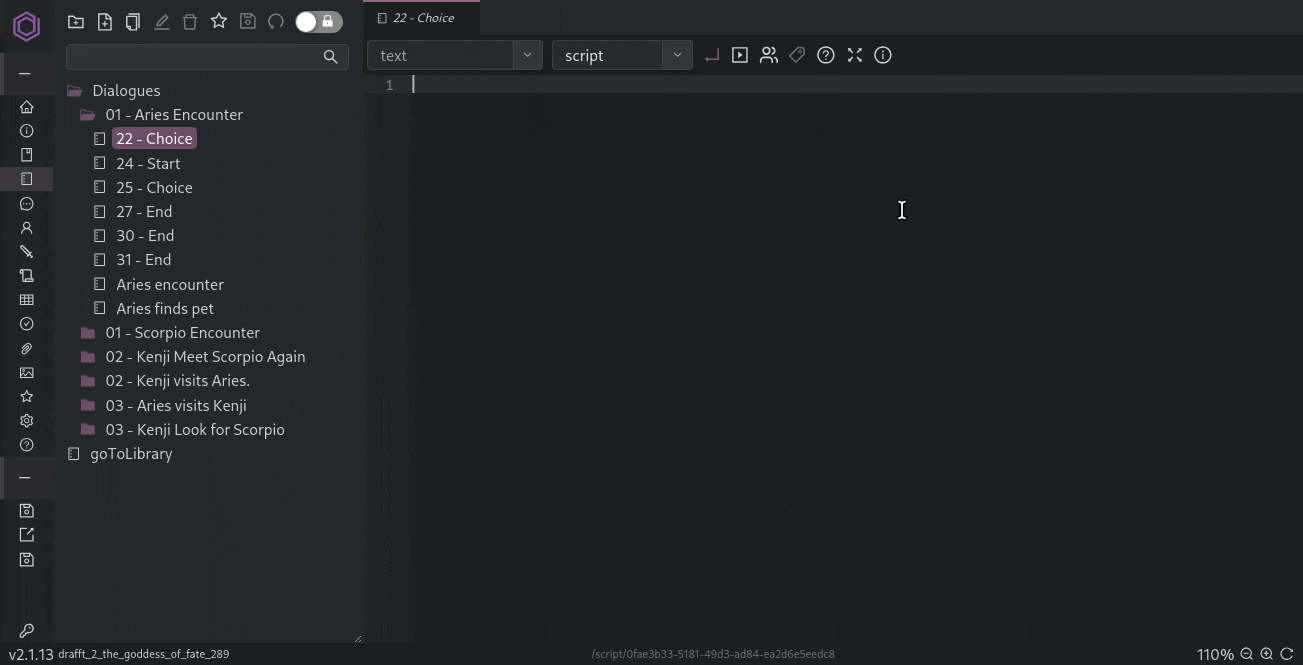Viewport: 1303px width, 665px height.
Task: Click the favorite star icon in toolbar
Action: click(x=219, y=22)
